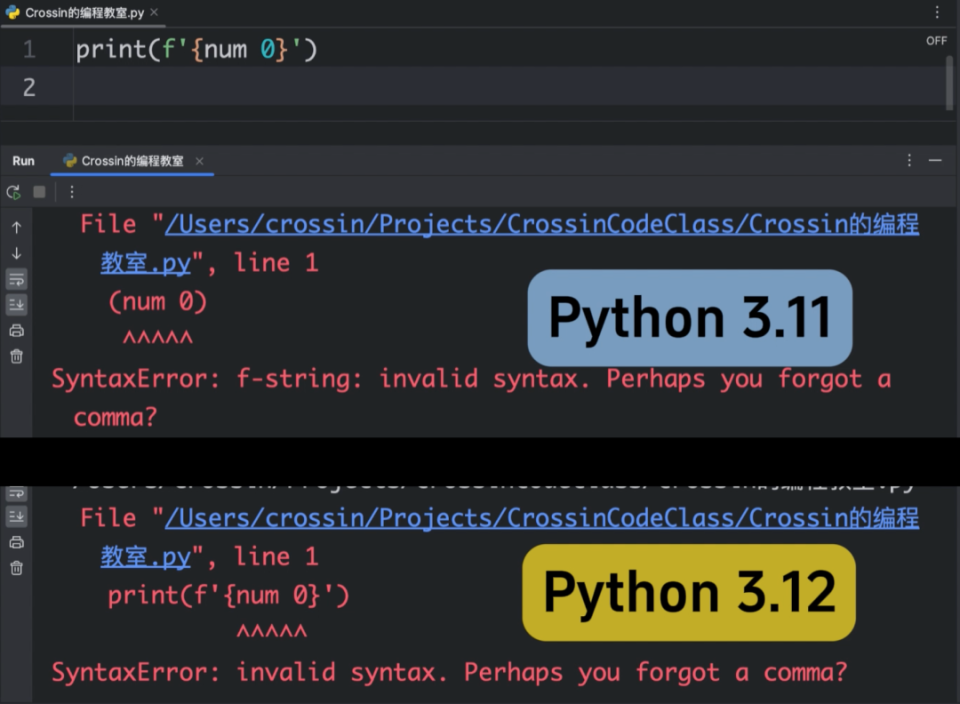Click the Rerun icon in Run toolbar
Screen dimensions: 960x704
coord(13,192)
